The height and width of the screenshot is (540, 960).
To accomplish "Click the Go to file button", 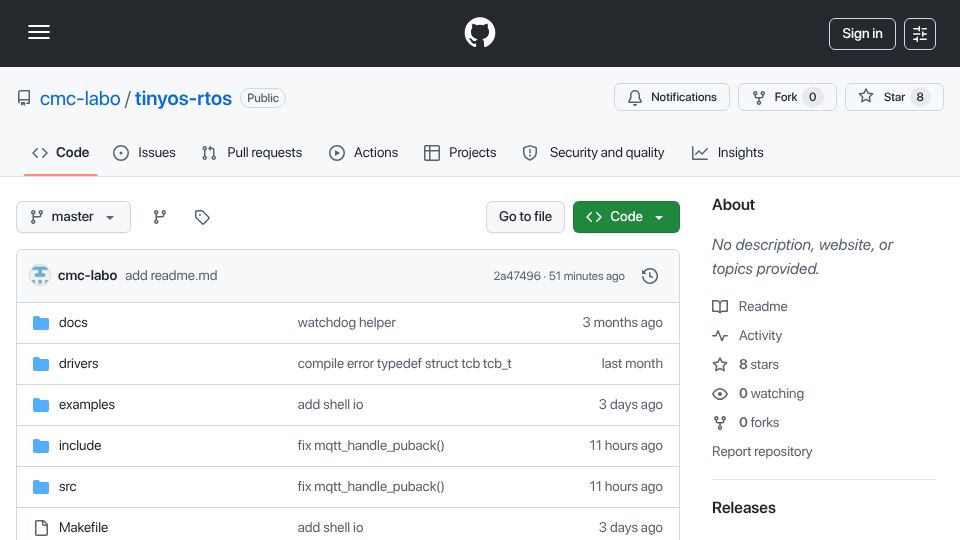I will 525,217.
